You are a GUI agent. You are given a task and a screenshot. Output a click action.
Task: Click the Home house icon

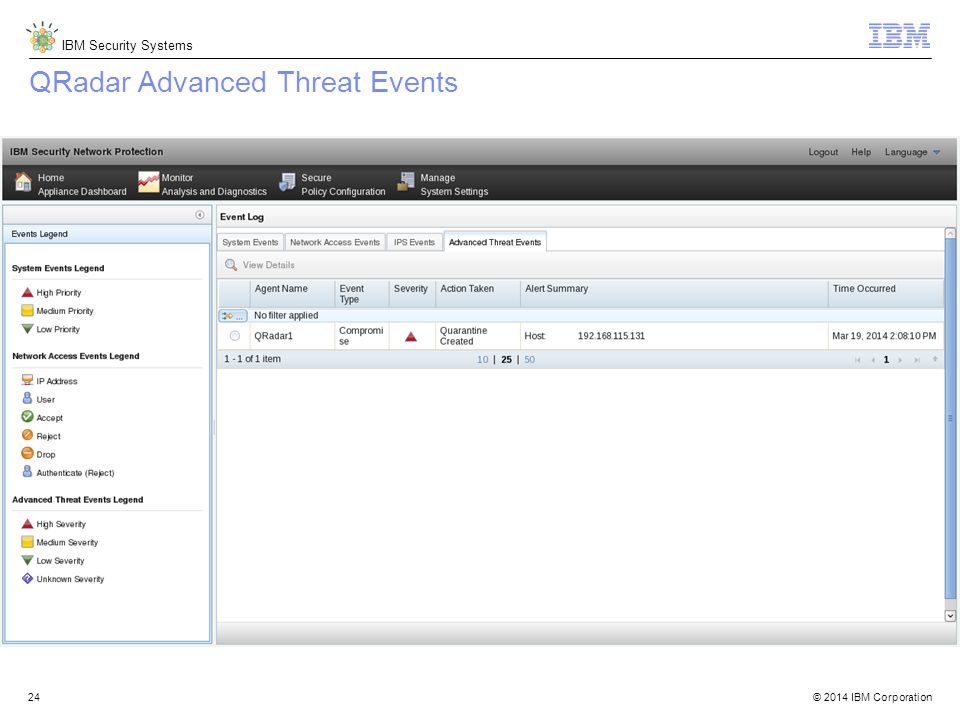[x=23, y=182]
